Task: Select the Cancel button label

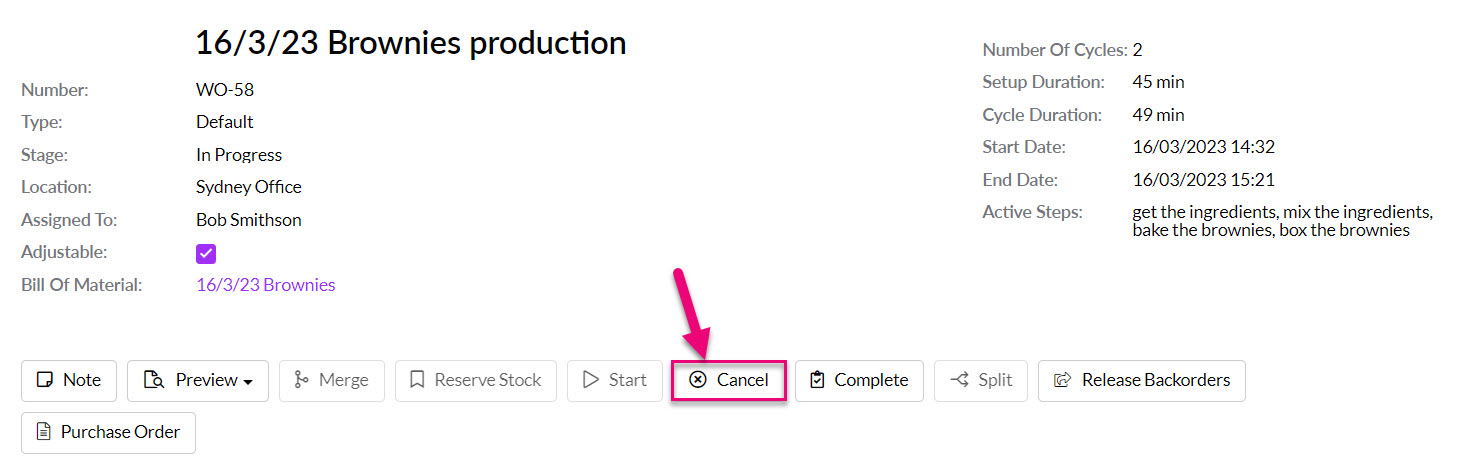Action: click(x=743, y=380)
